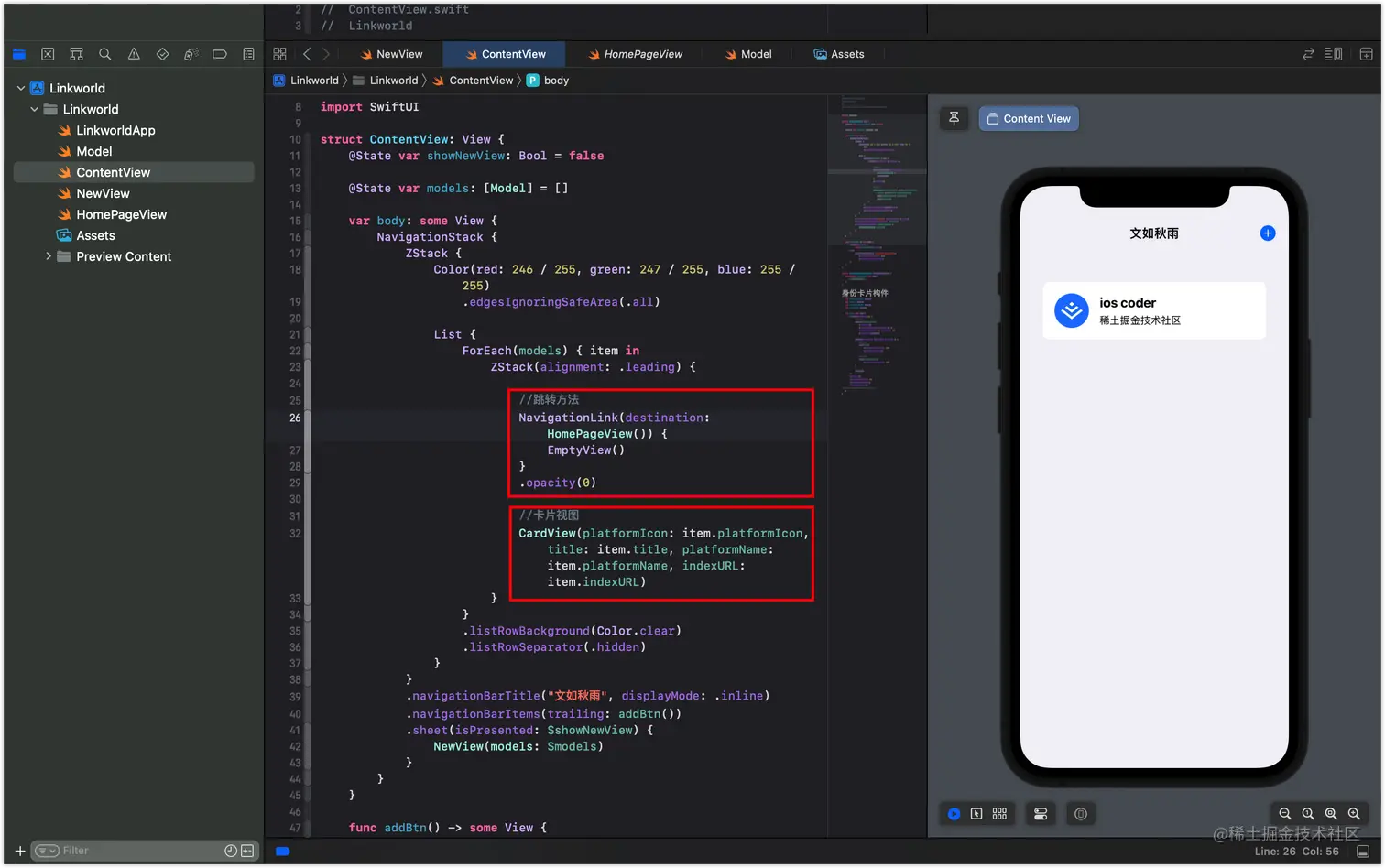
Task: Switch to the Model tab
Action: coord(748,54)
